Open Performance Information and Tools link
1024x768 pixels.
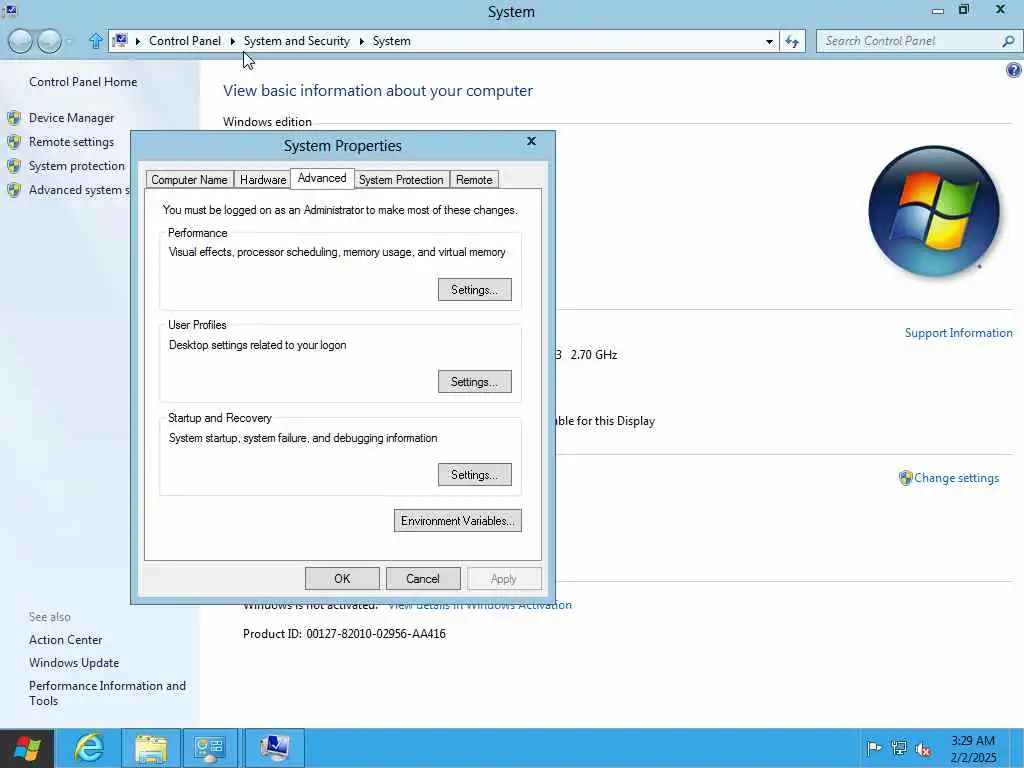[x=107, y=693]
